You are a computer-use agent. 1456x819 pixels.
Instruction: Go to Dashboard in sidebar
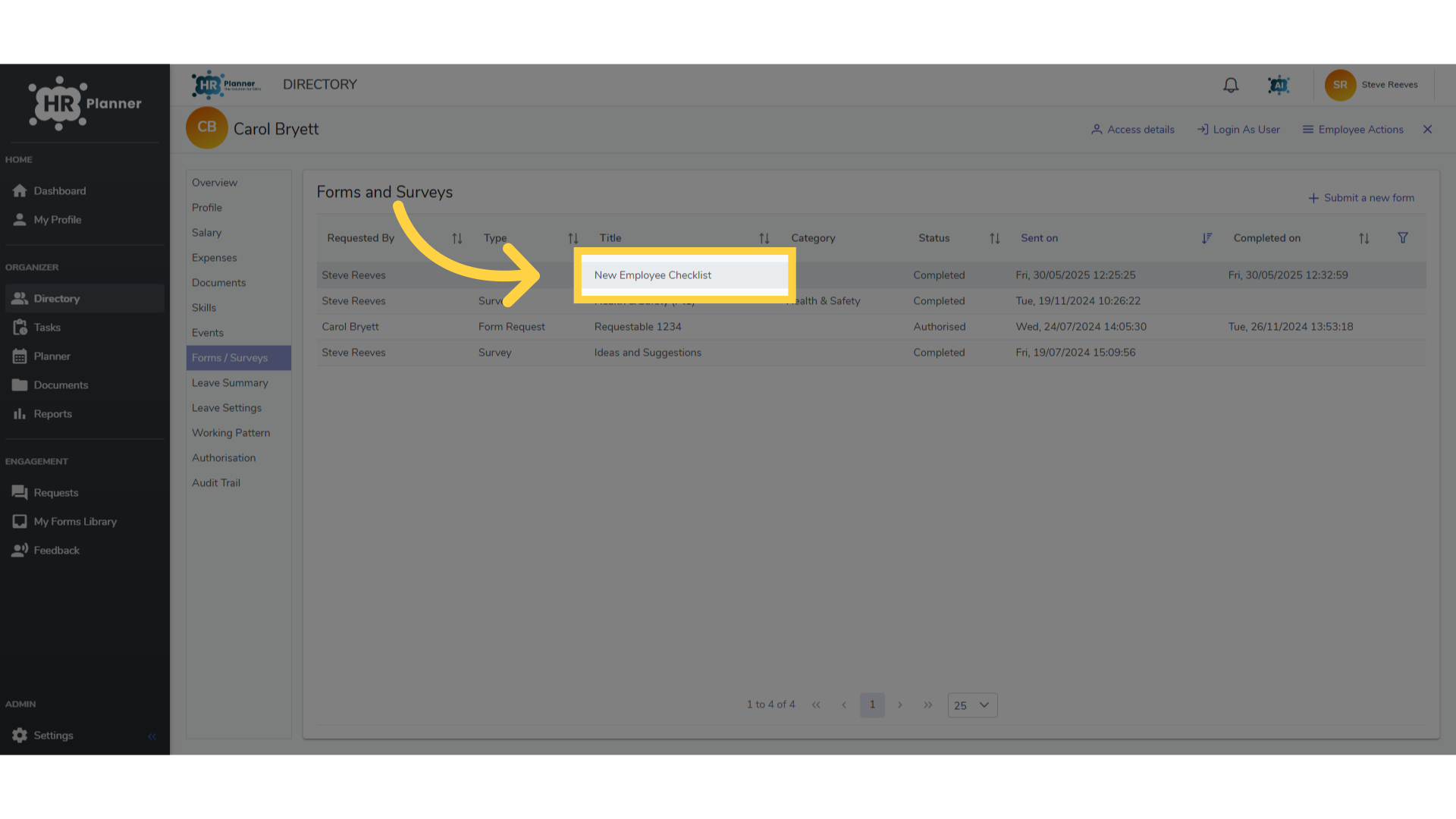point(85,191)
